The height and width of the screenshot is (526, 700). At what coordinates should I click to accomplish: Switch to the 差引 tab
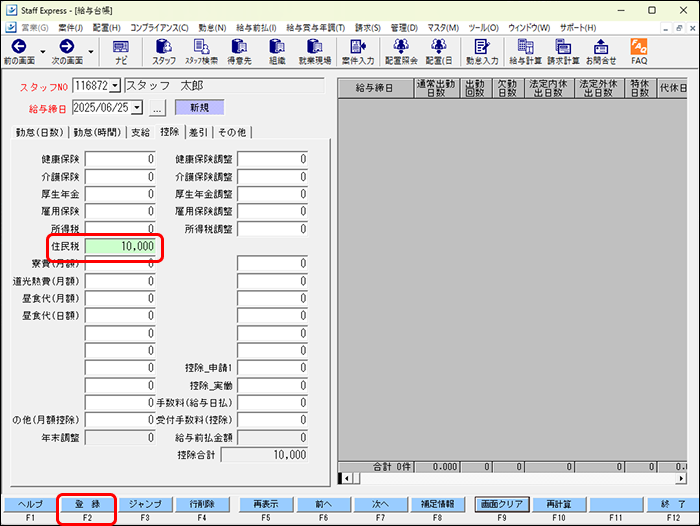pos(199,132)
